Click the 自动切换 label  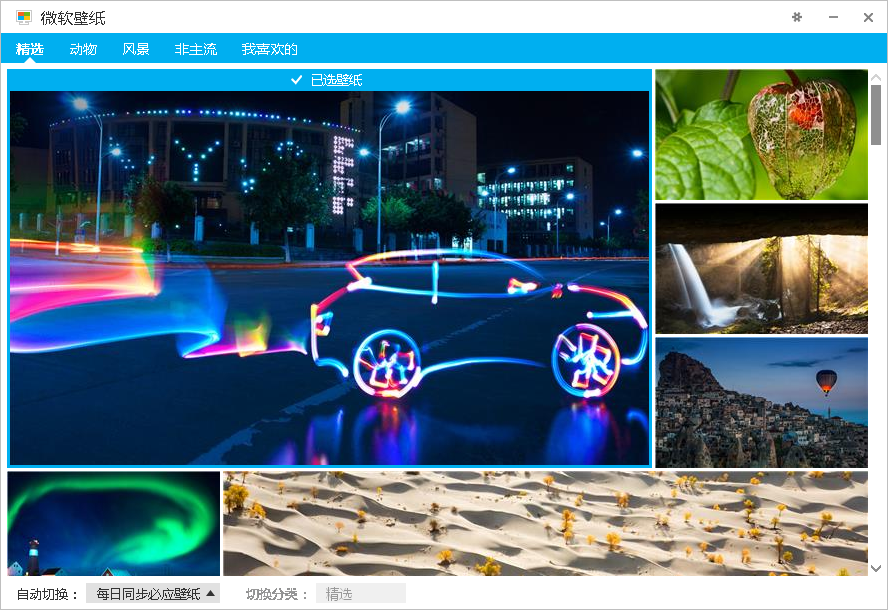click(46, 594)
